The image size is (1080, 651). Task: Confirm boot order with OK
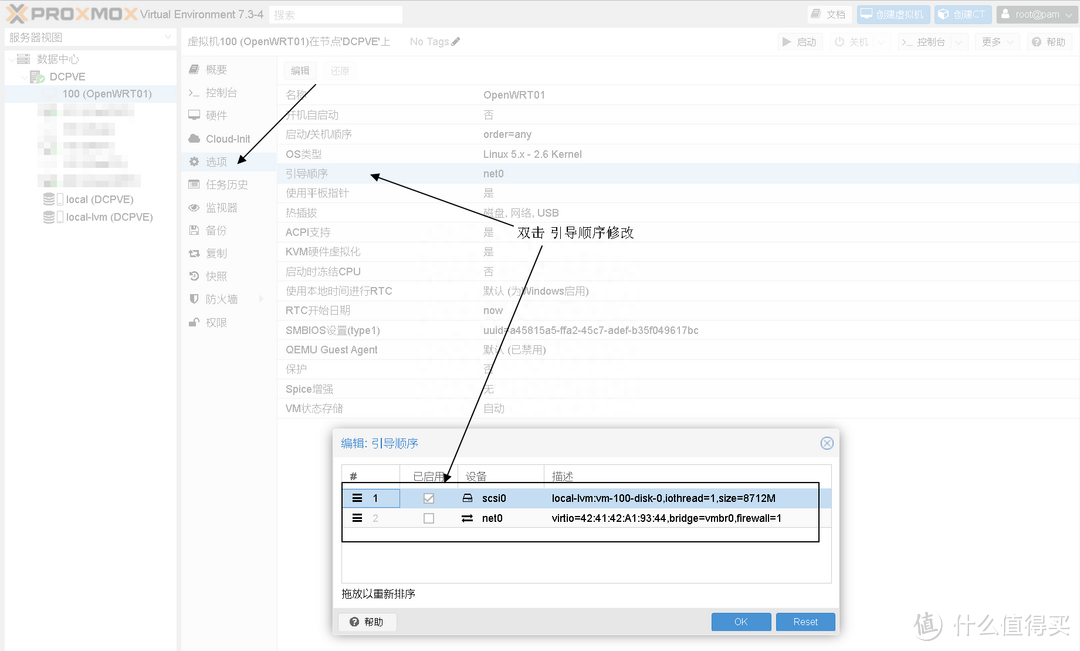741,622
